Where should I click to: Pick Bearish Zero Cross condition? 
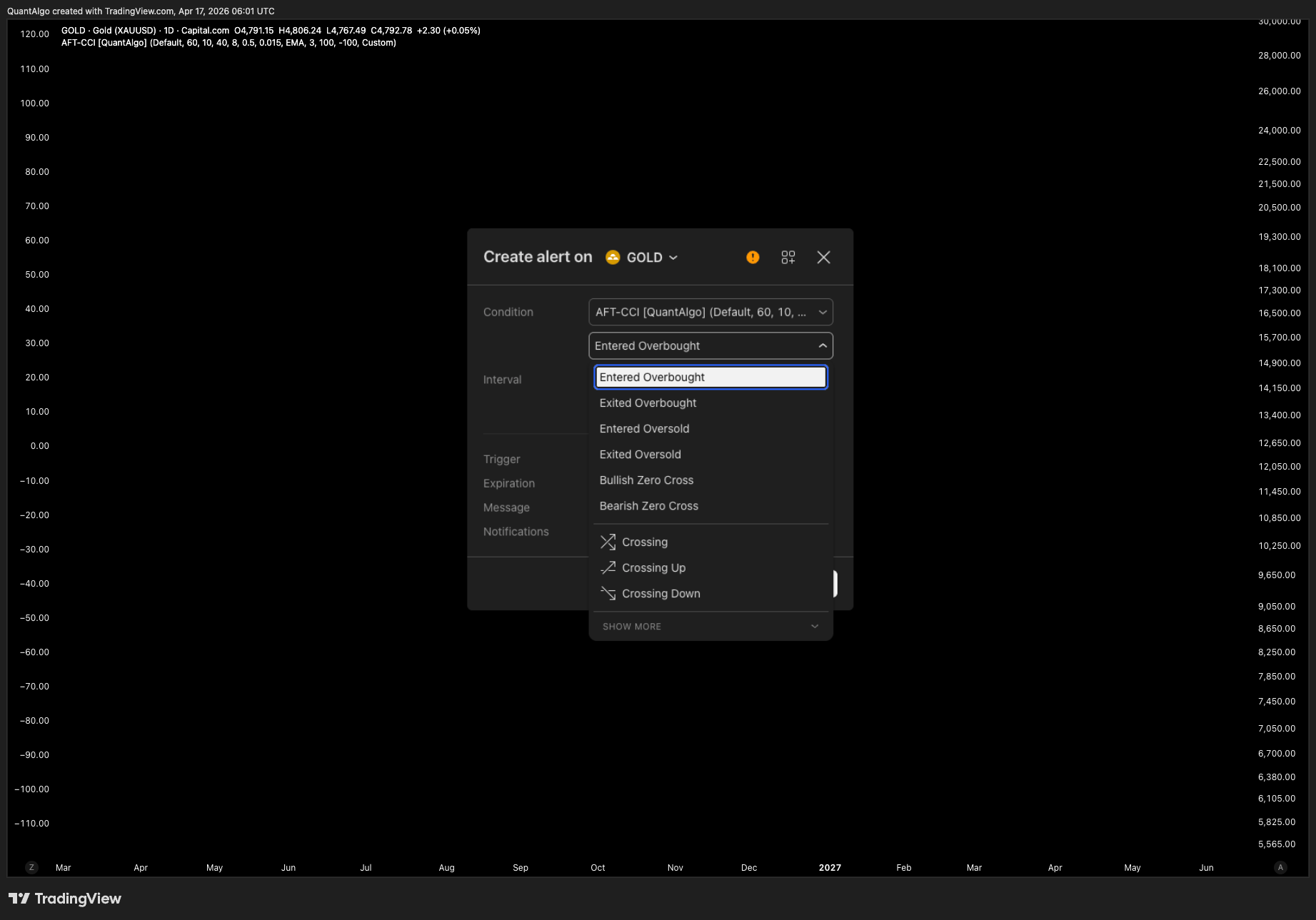click(x=710, y=505)
